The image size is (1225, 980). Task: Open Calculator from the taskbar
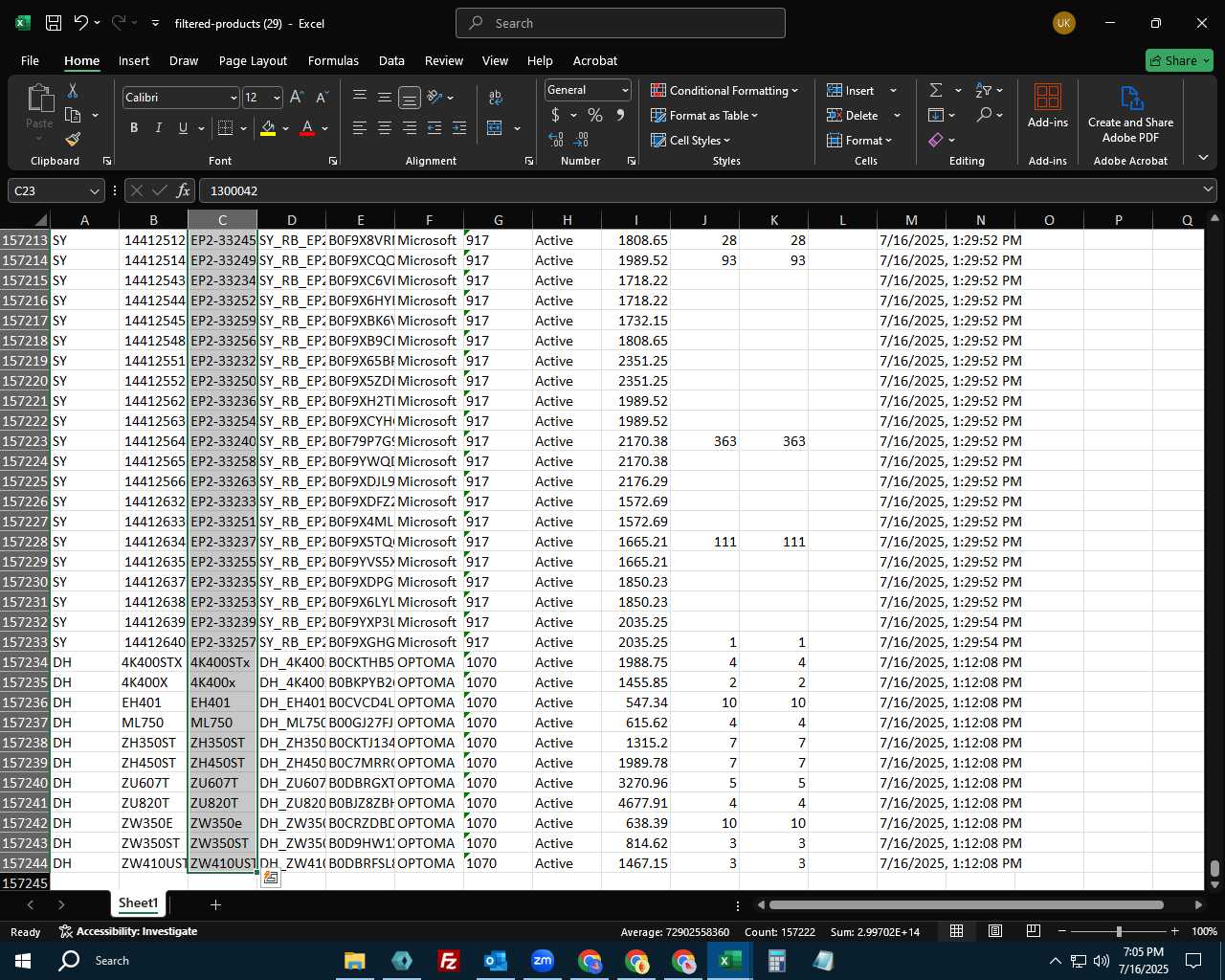776,960
